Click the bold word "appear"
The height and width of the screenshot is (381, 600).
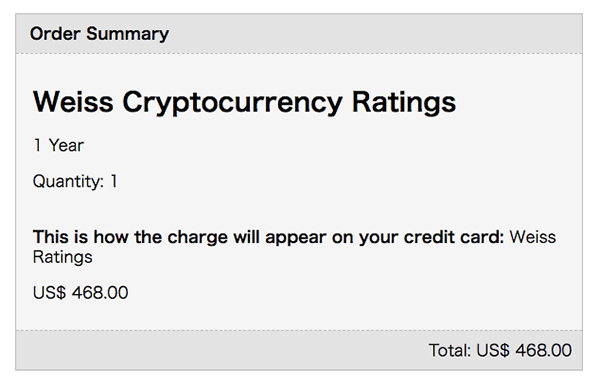tap(295, 239)
